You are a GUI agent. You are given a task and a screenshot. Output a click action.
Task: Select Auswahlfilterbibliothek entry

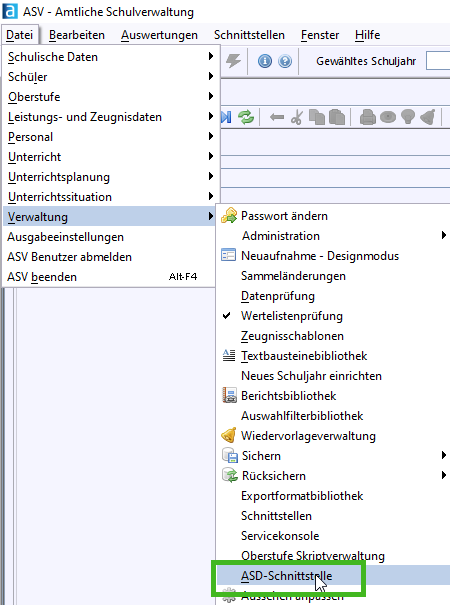(x=334, y=416)
